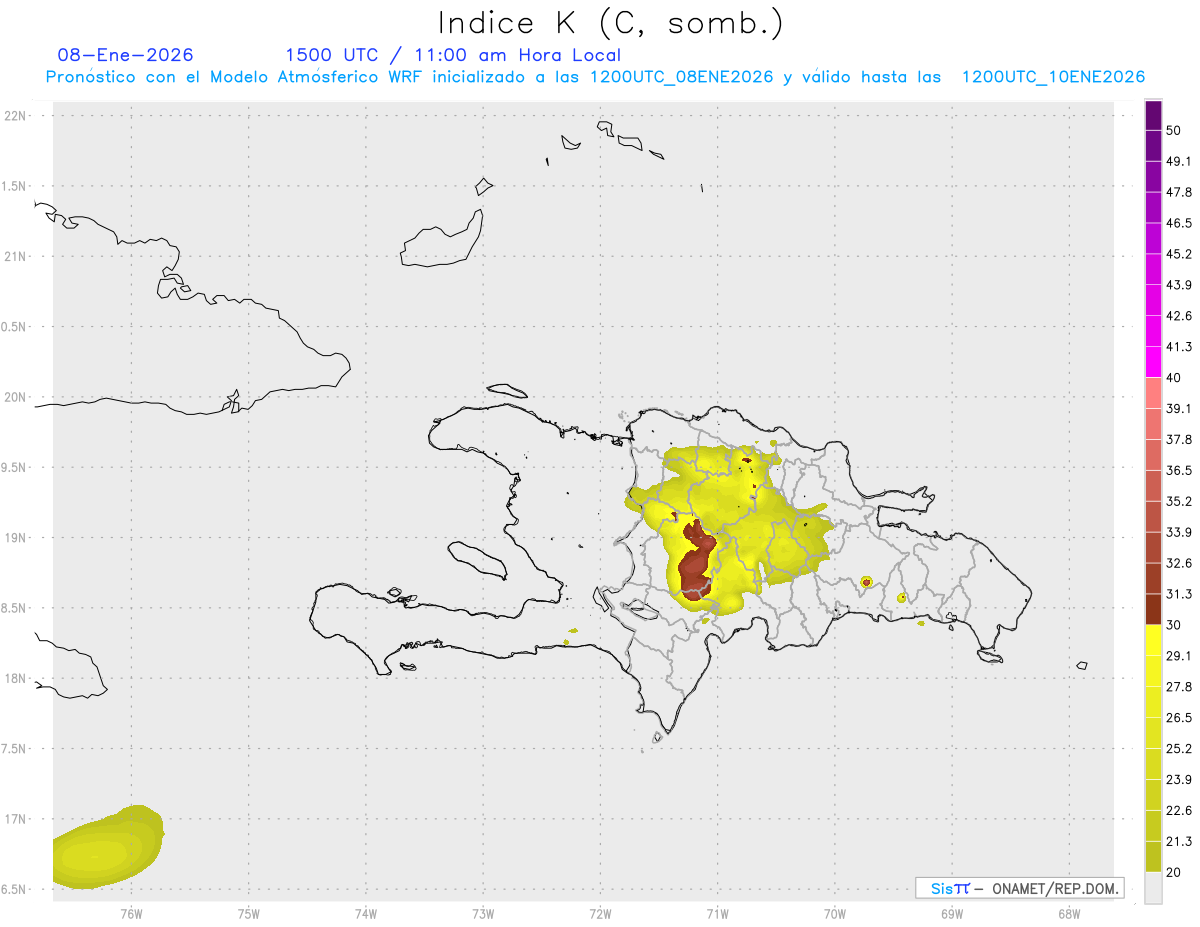Screen dimensions: 1200x927
Task: Click the colorbar label "45.2"
Action: 1179,254
